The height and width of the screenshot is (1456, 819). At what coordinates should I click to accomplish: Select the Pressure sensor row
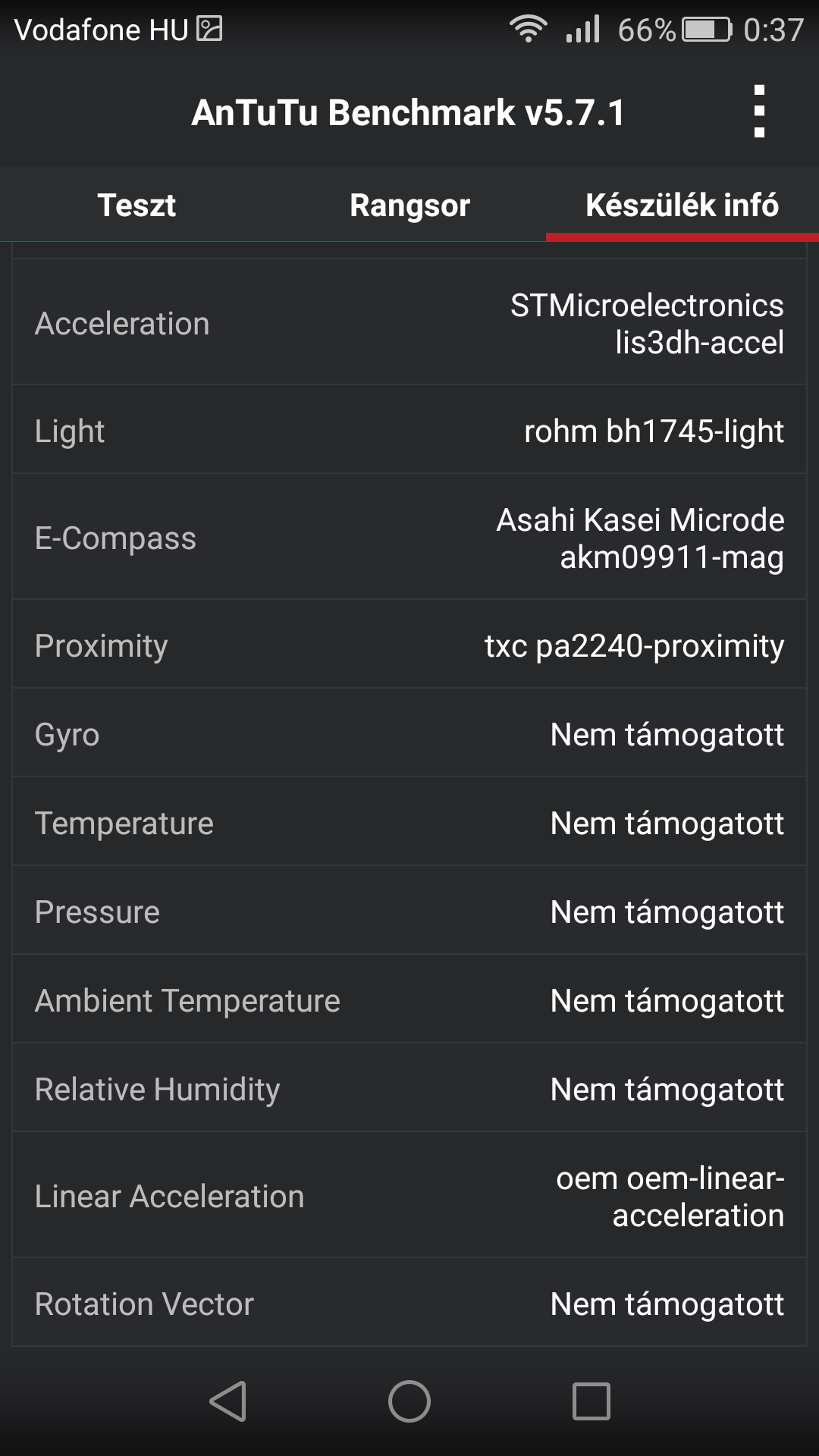click(x=409, y=912)
